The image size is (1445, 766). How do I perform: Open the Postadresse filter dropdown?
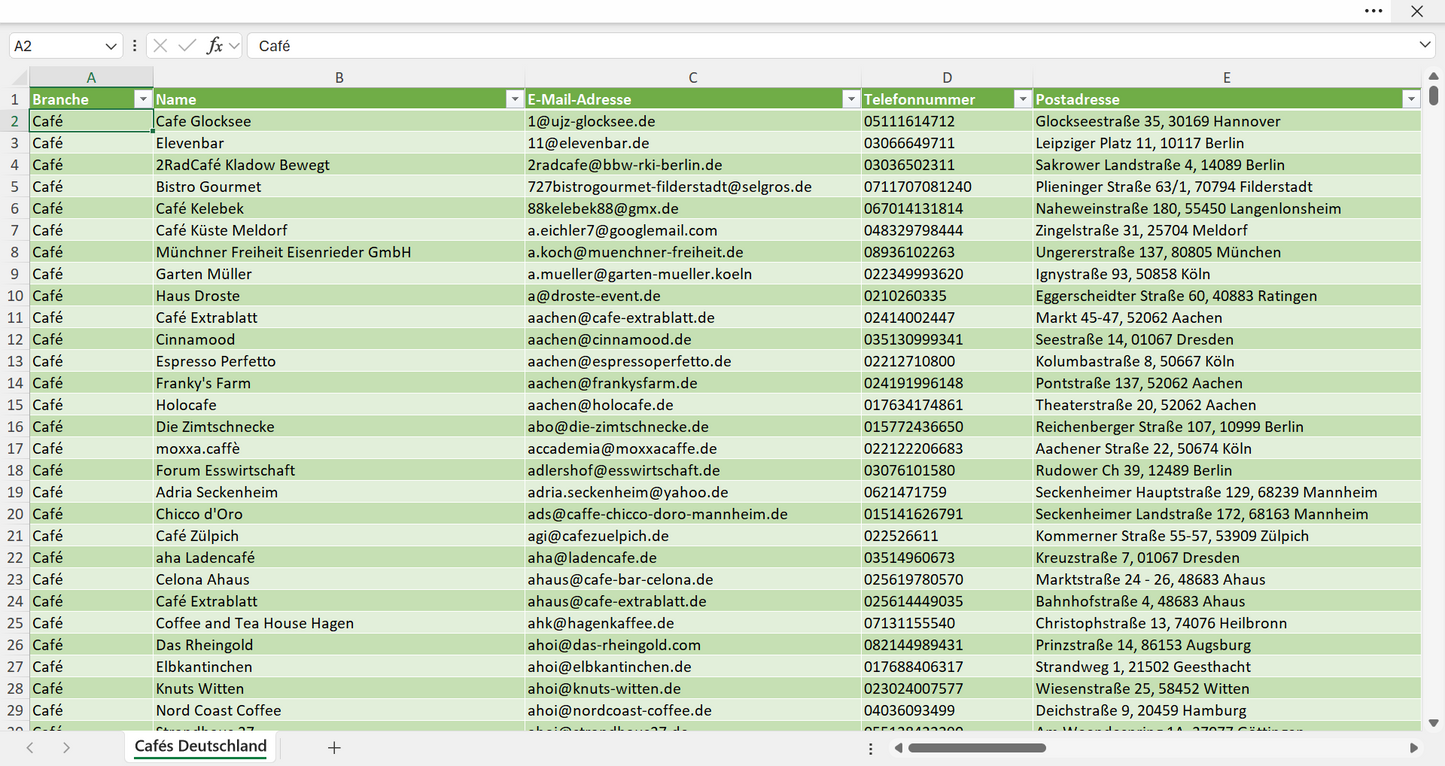click(x=1411, y=99)
